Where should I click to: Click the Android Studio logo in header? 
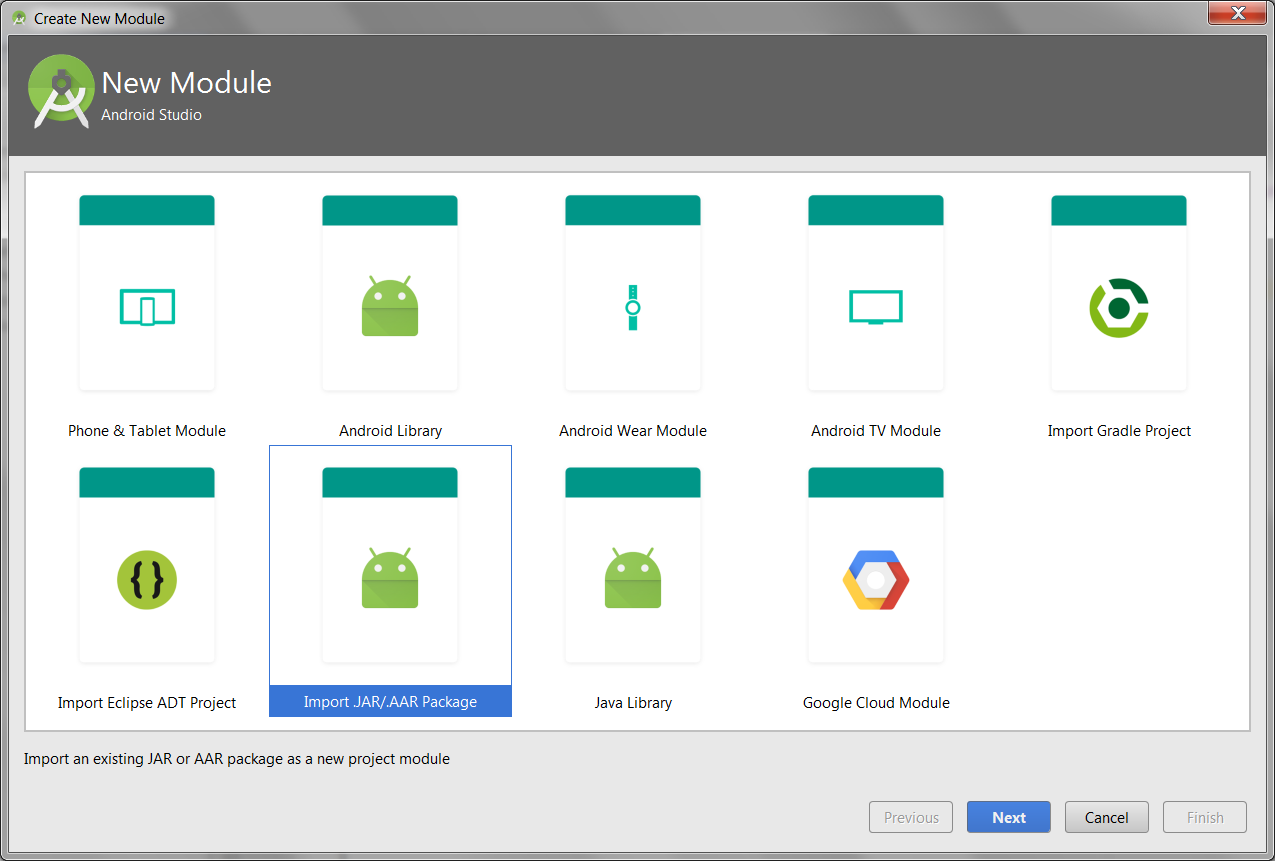pyautogui.click(x=61, y=91)
